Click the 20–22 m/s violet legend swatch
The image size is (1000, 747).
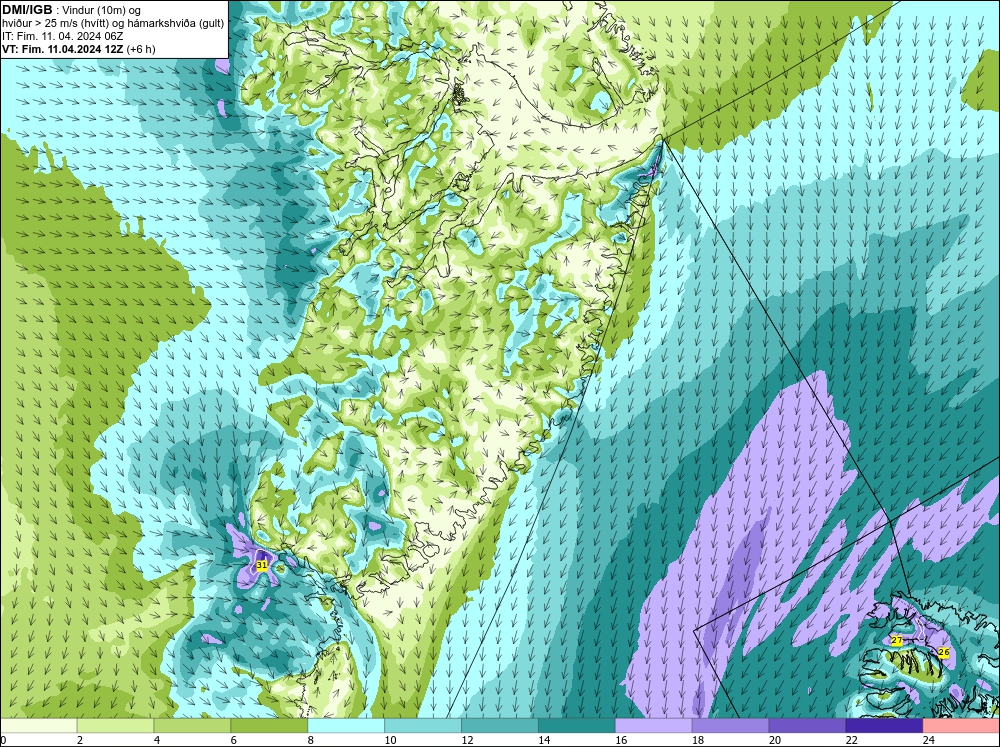pyautogui.click(x=807, y=726)
